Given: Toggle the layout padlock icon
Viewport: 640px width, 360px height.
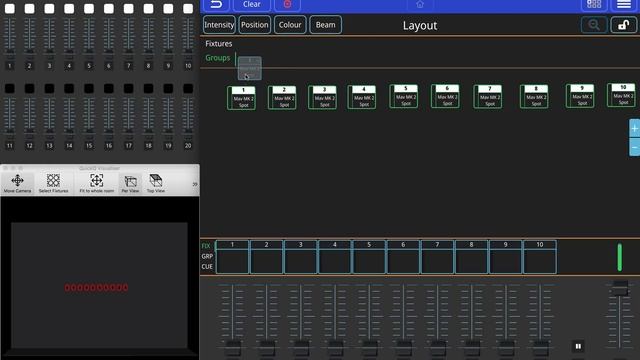Looking at the screenshot, I should [623, 25].
